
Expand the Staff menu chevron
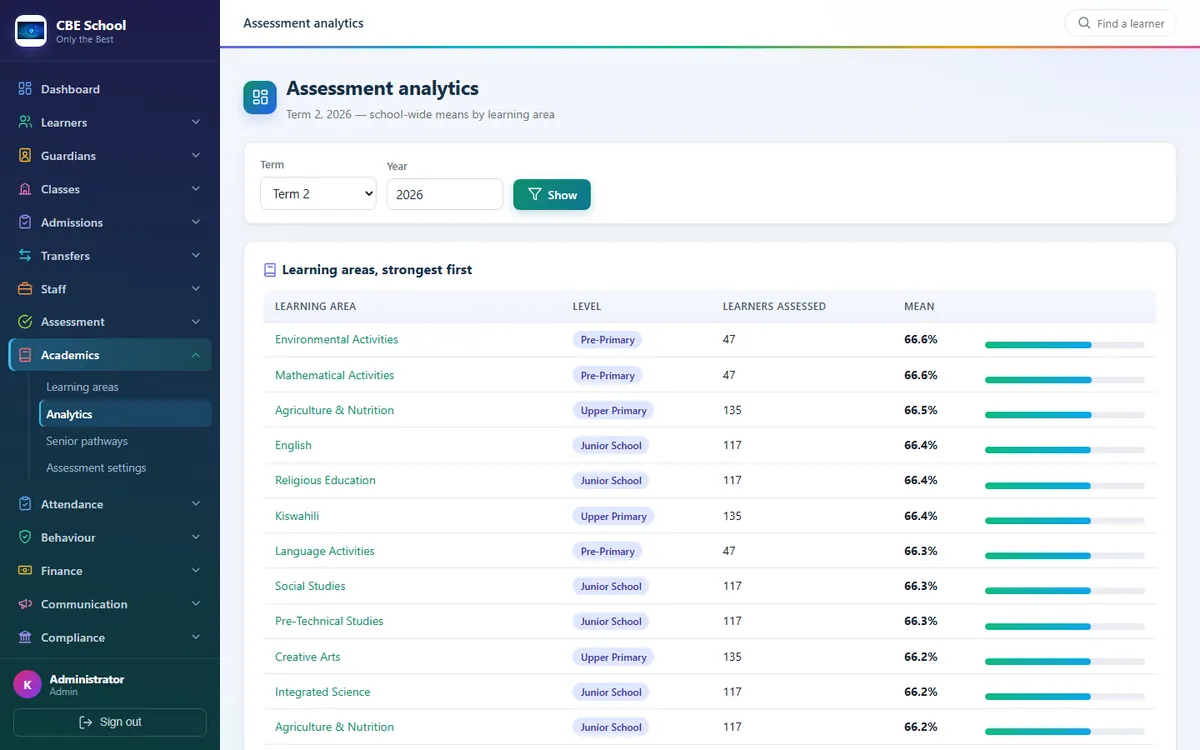tap(196, 289)
